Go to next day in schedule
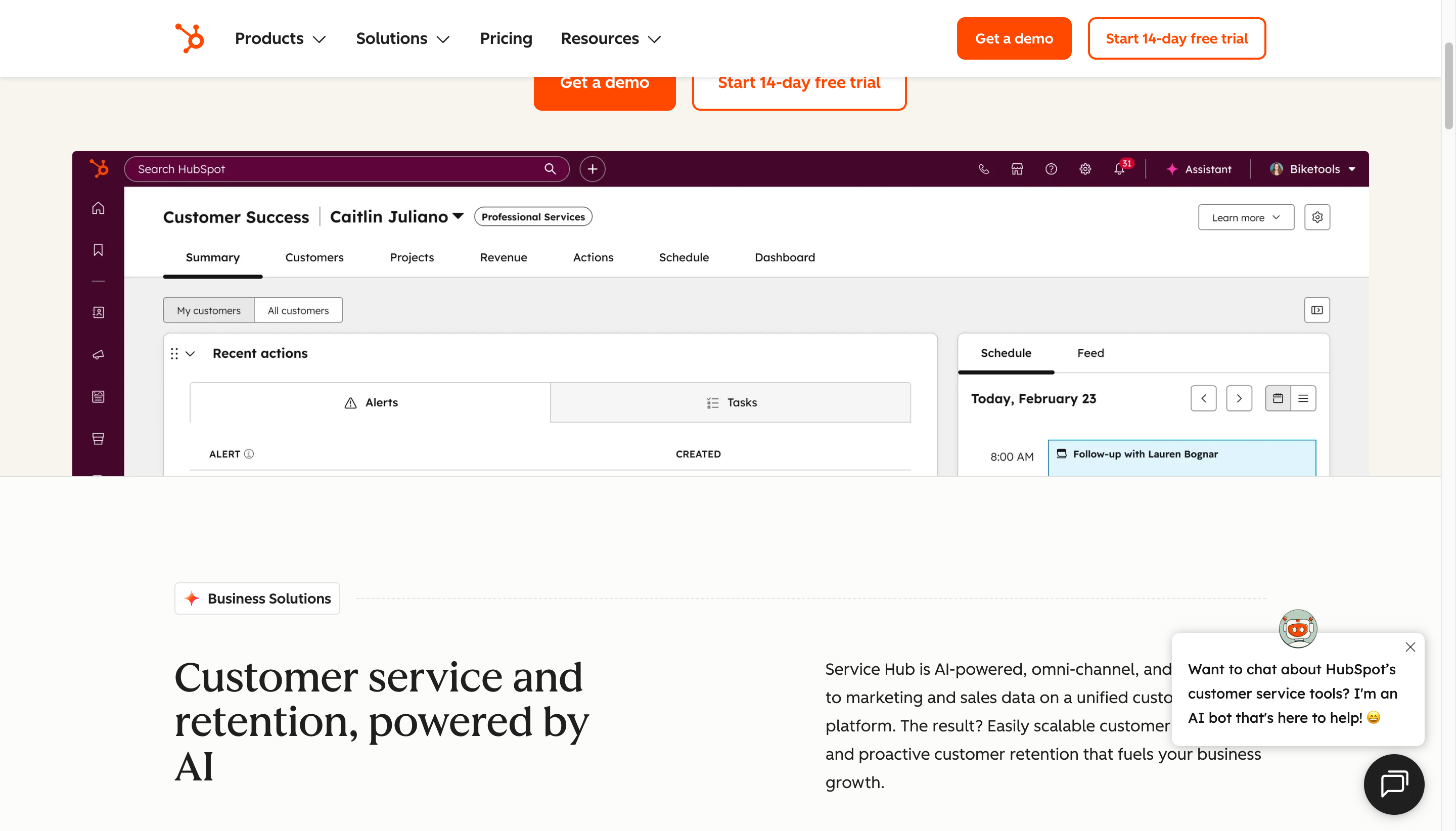This screenshot has width=1456, height=831. (1239, 398)
